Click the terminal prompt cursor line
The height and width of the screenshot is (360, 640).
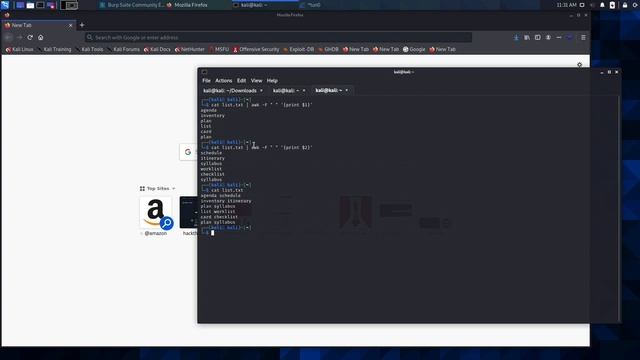212,233
